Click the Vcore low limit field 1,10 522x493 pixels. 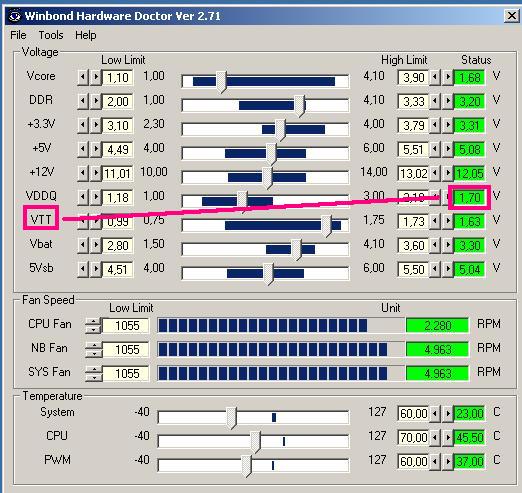tap(118, 78)
